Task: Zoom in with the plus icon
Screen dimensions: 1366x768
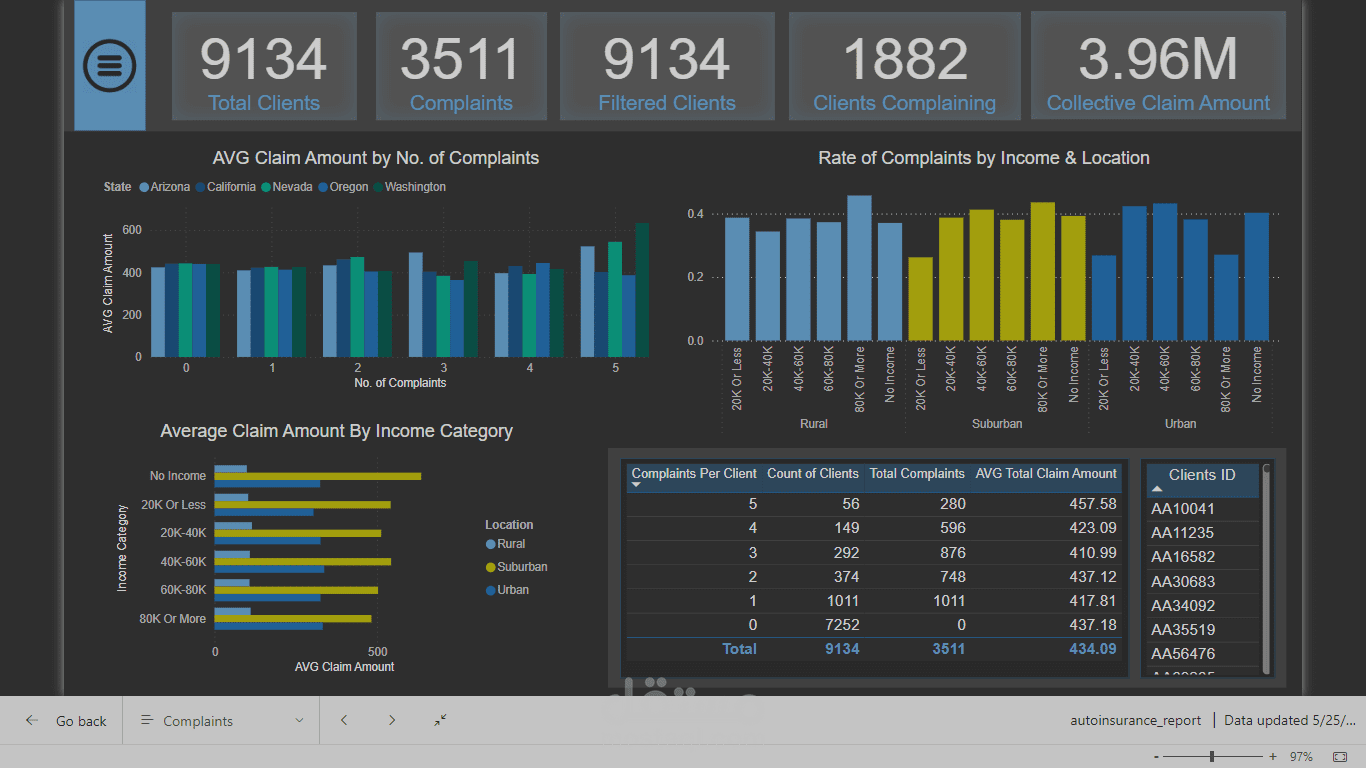Action: tap(1273, 757)
